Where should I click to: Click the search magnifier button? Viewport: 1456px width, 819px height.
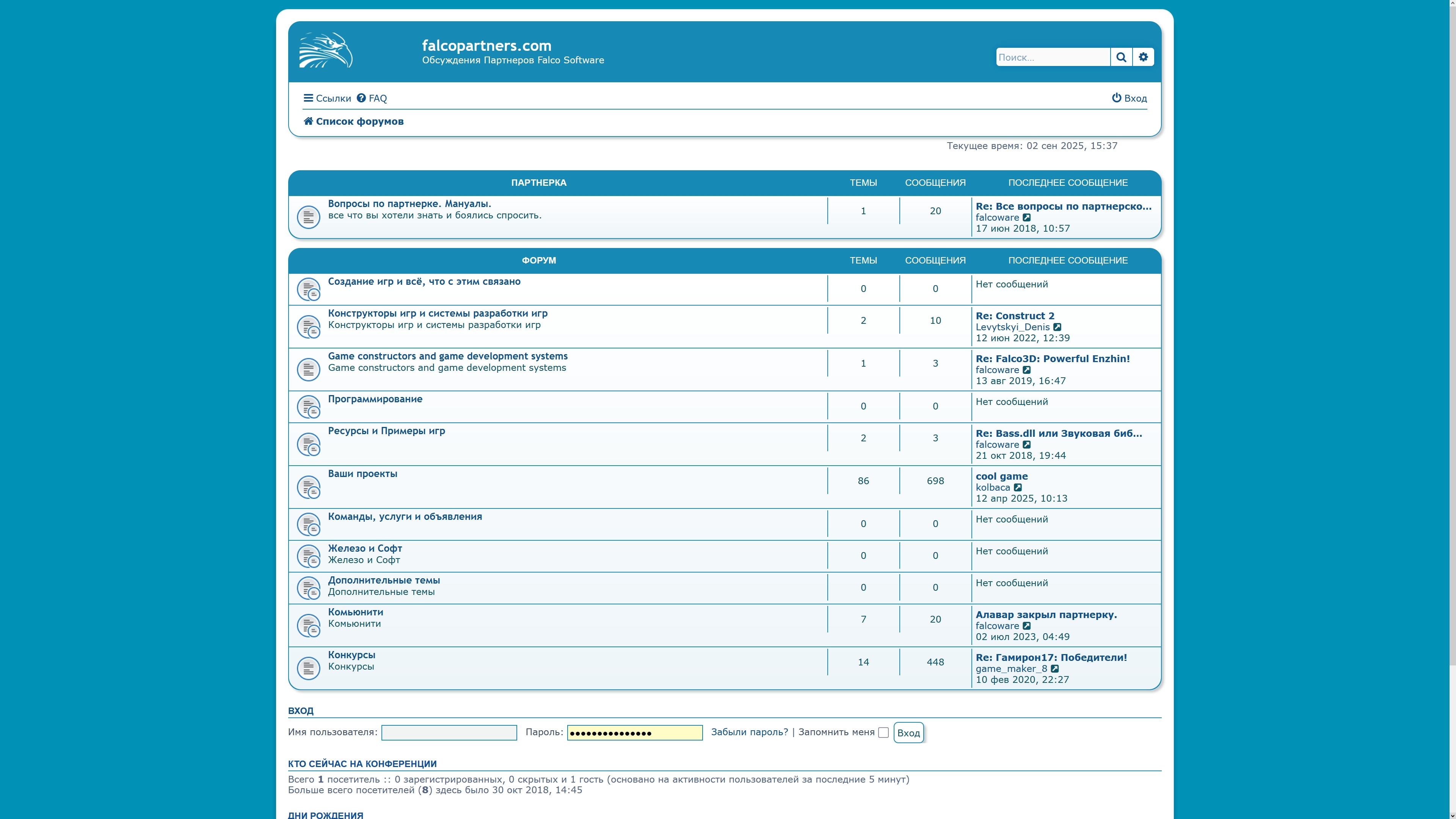point(1121,57)
